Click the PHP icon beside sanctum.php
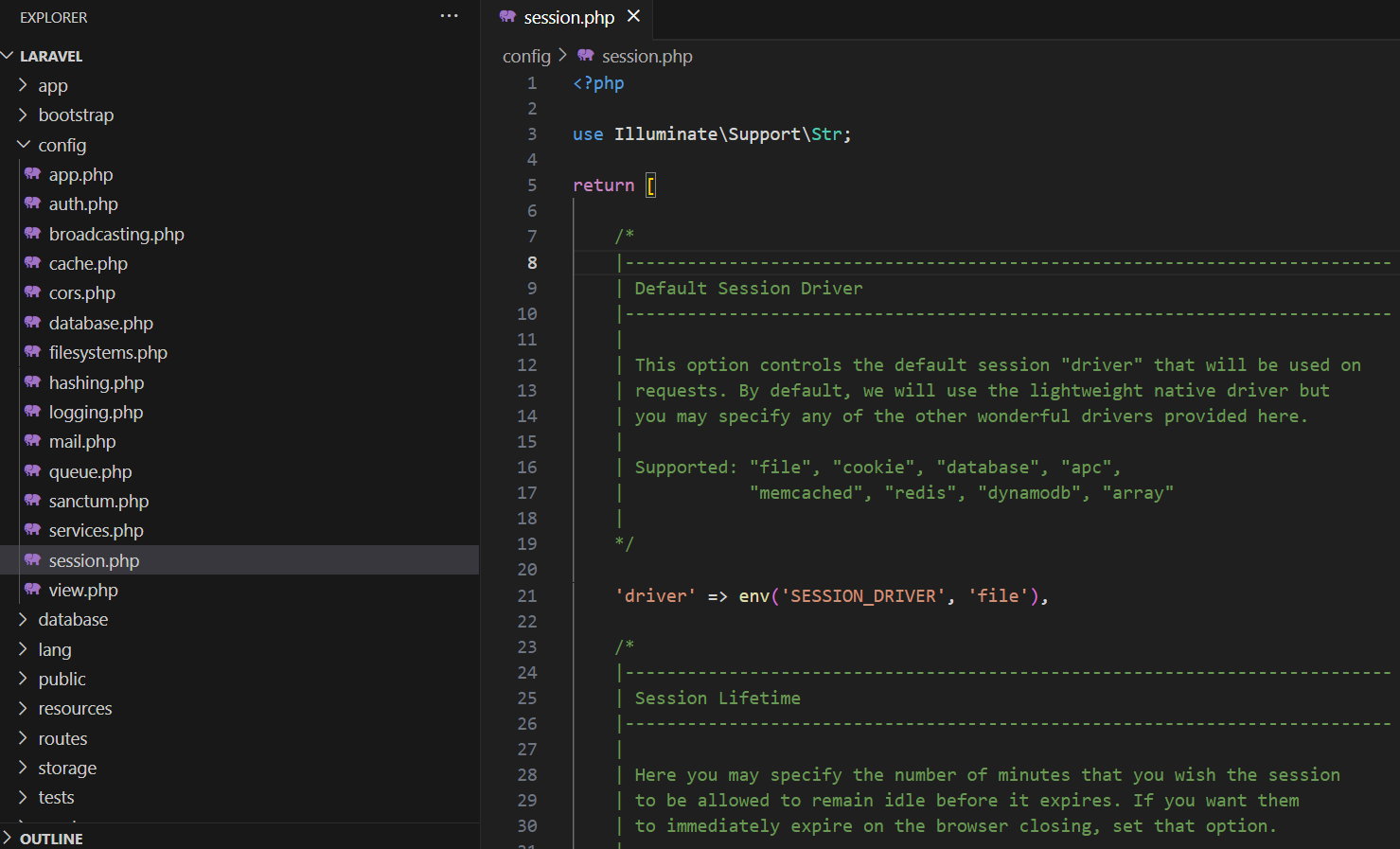The width and height of the screenshot is (1400, 849). coord(32,501)
